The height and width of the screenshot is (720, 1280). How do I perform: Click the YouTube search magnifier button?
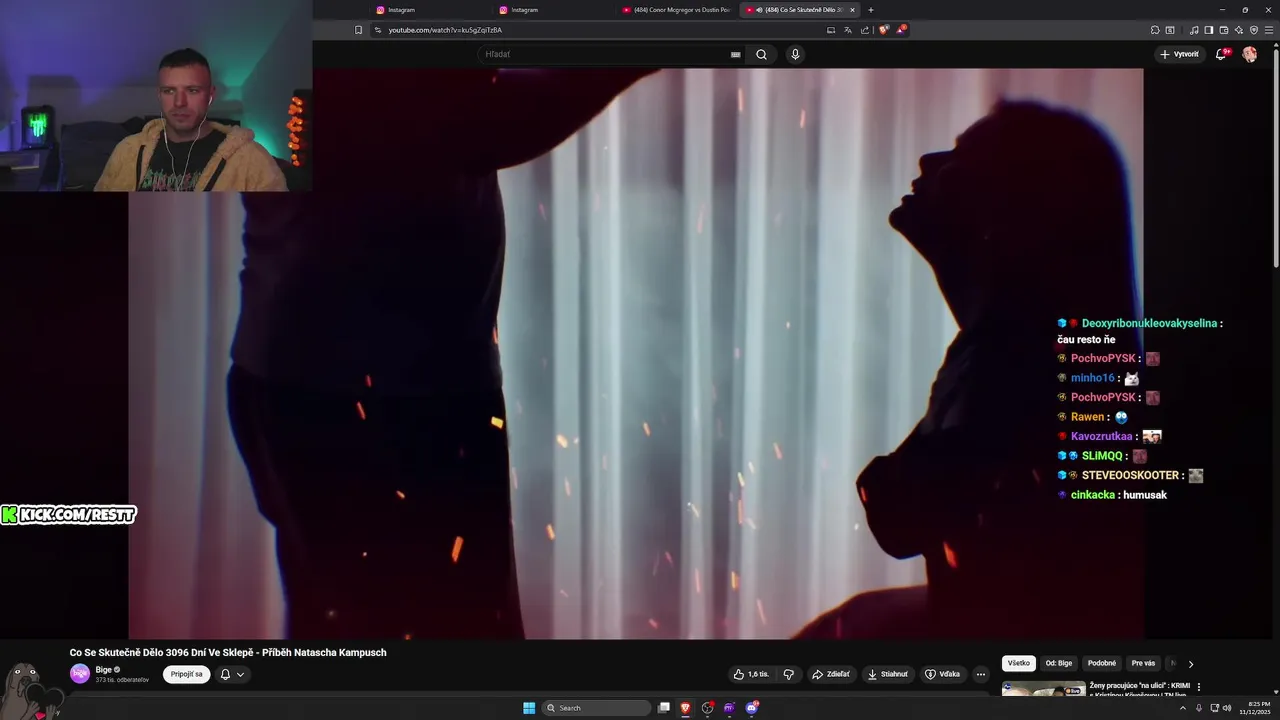[x=761, y=54]
